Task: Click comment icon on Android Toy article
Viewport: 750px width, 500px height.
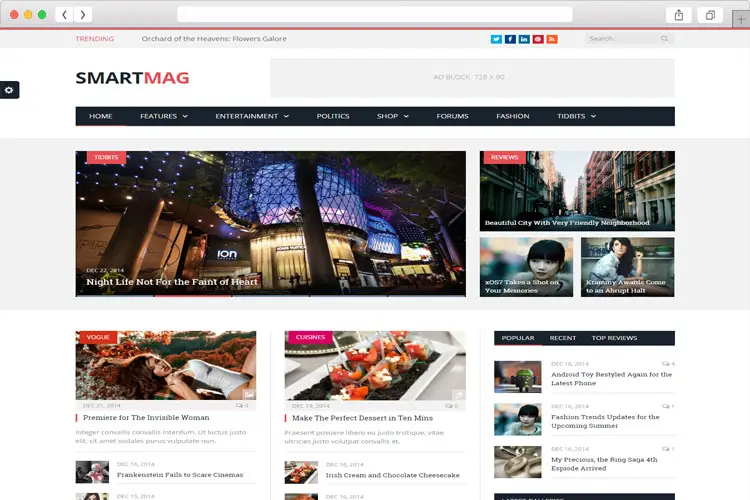Action: 665,364
